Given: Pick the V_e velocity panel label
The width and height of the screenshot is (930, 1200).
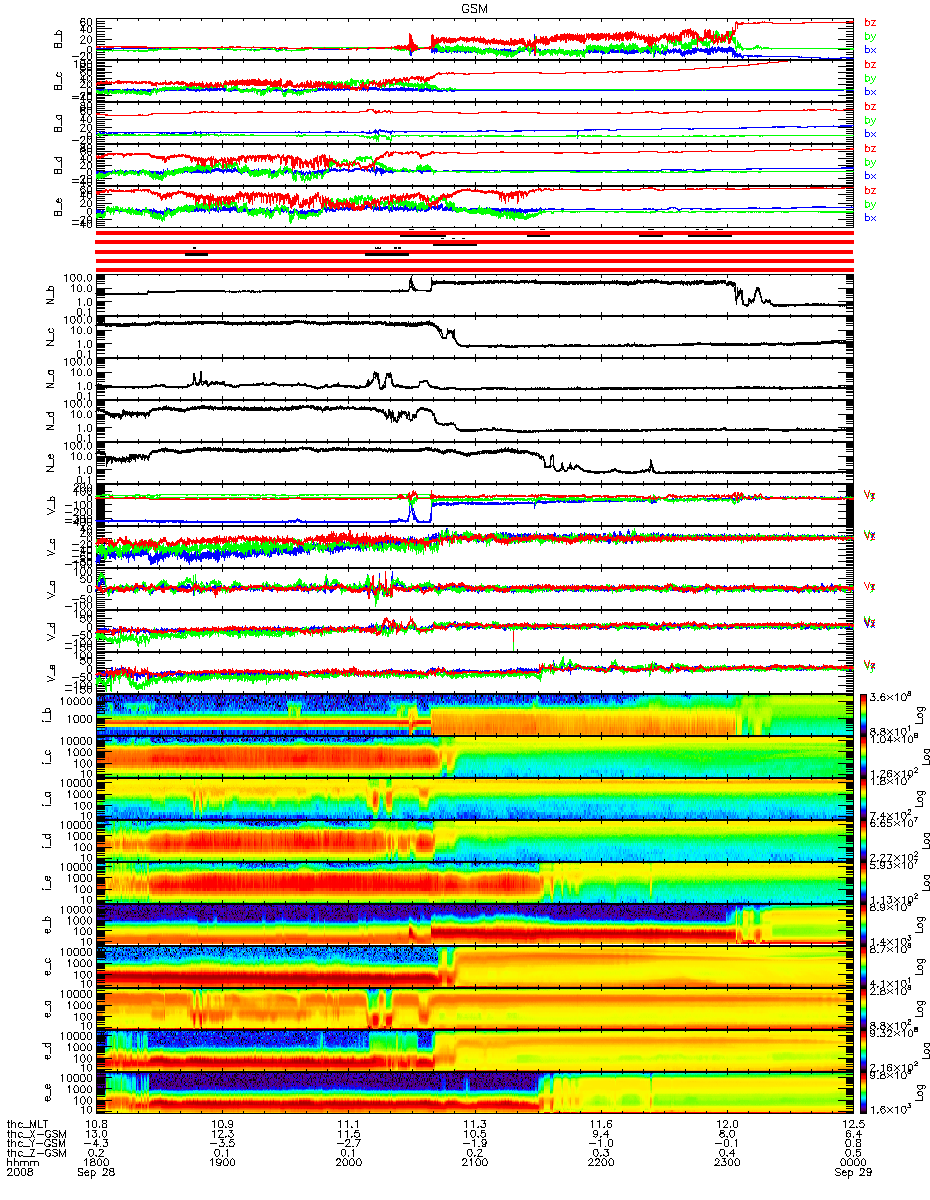Looking at the screenshot, I should click(x=49, y=673).
